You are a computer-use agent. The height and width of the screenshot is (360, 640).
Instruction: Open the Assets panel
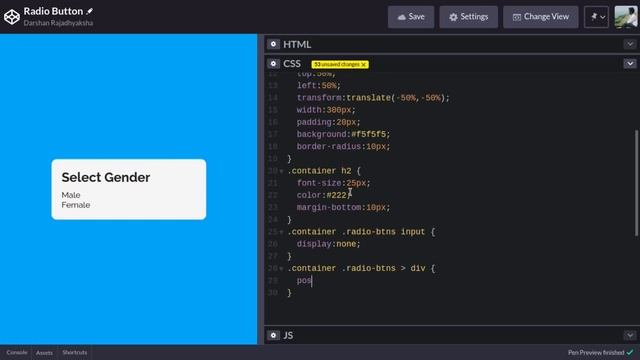pos(44,352)
